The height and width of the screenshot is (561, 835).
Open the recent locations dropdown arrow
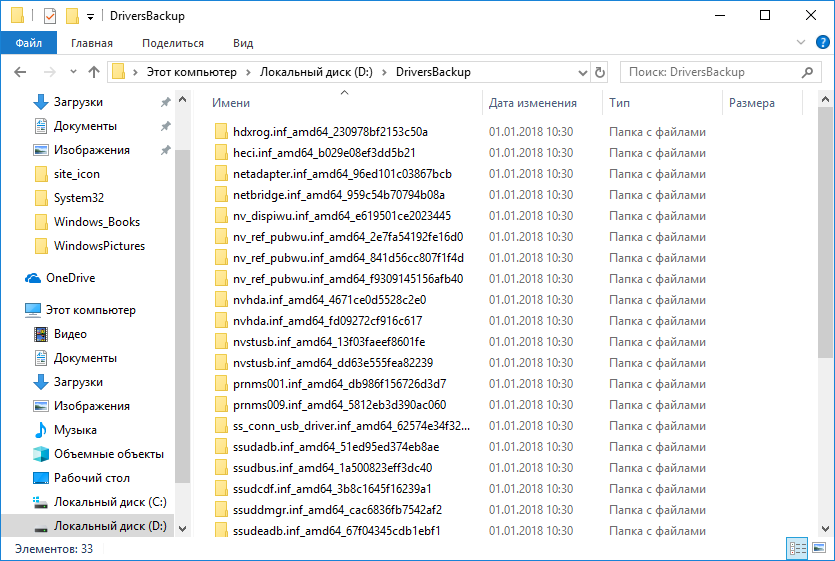(73, 71)
